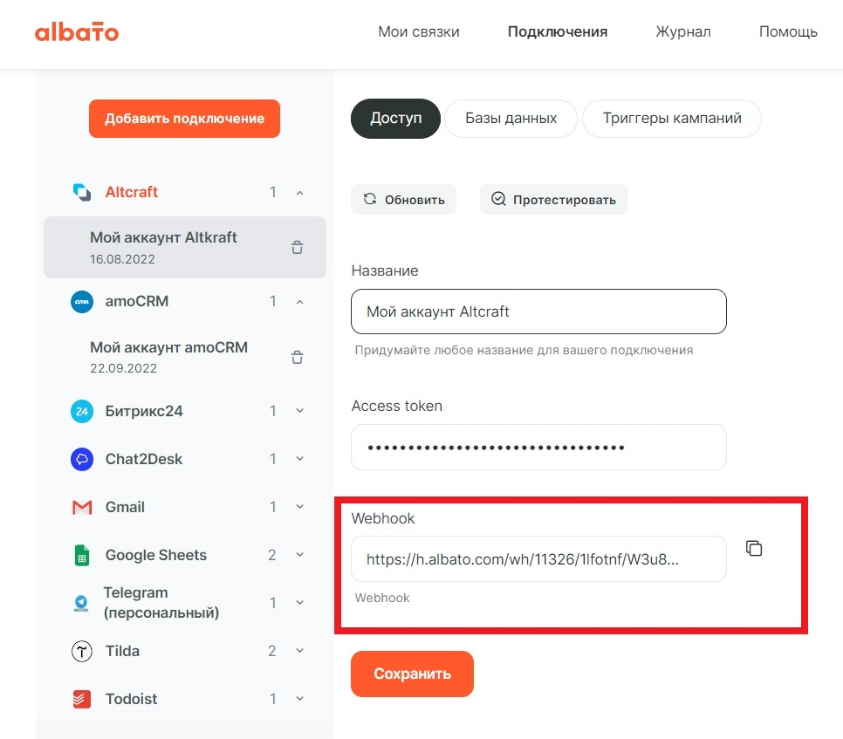This screenshot has height=739, width=843.
Task: Open the Мои связки menu item
Action: point(418,32)
